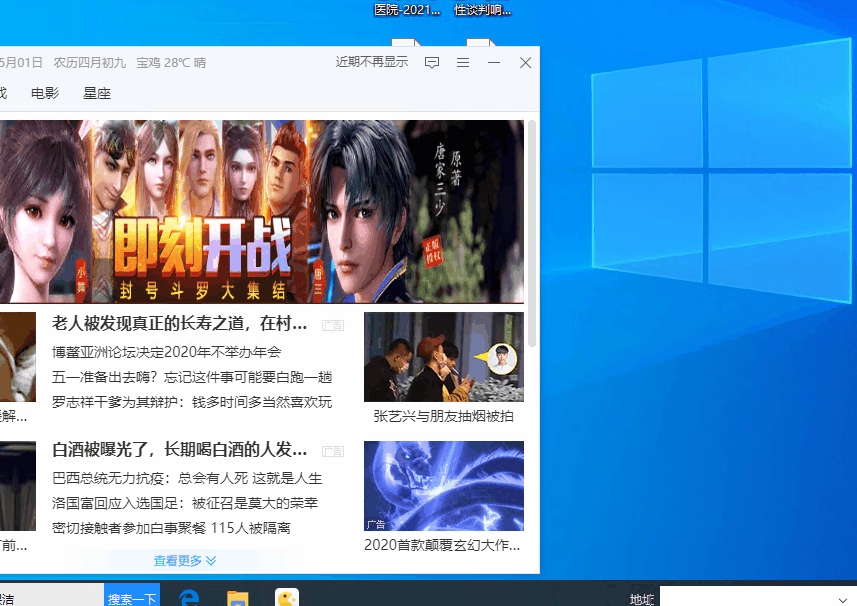This screenshot has width=857, height=606.
Task: Select the desktop file 性谈判响...
Action: (483, 9)
